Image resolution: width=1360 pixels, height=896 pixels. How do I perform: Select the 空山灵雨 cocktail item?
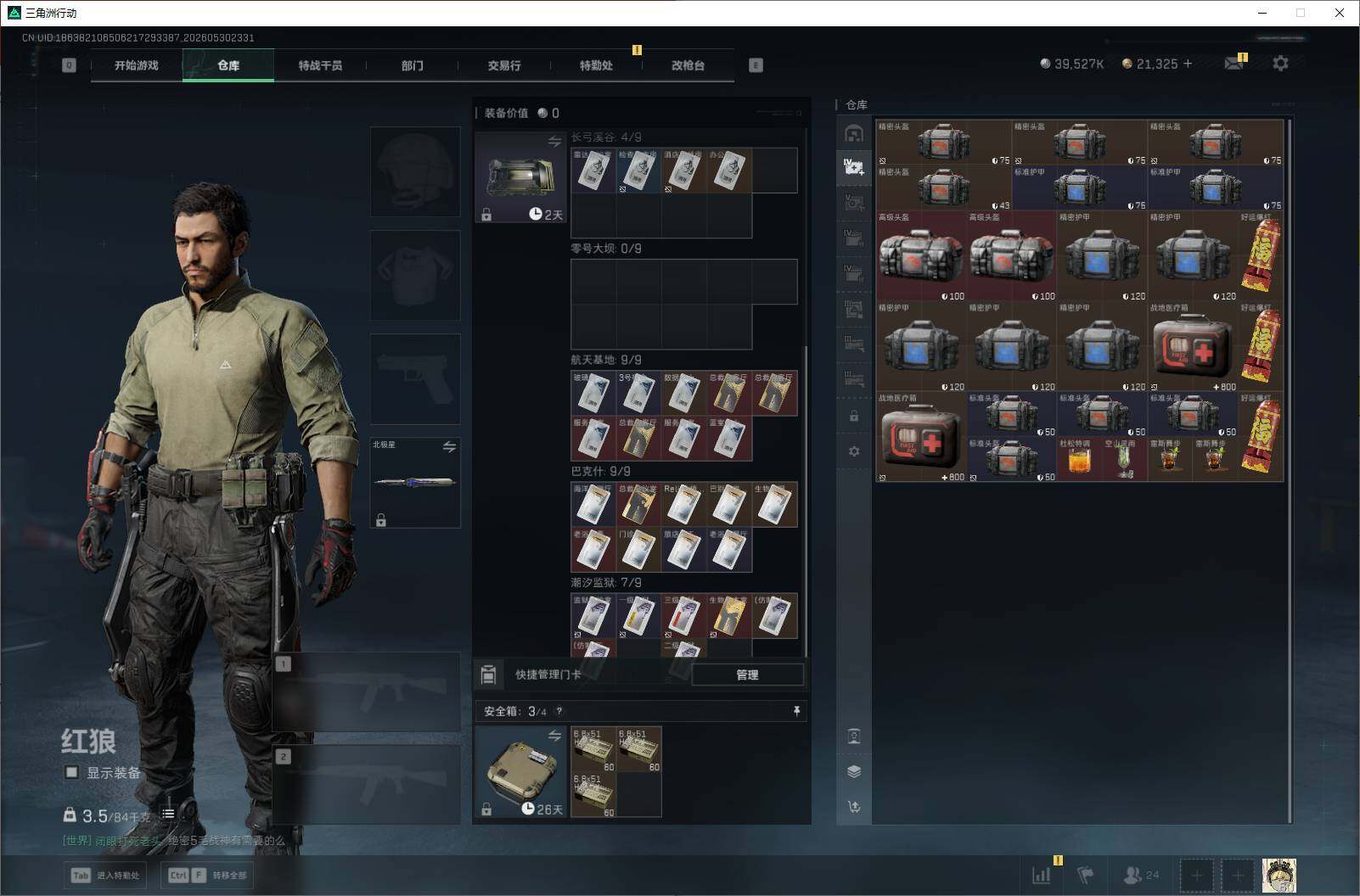[x=1125, y=459]
